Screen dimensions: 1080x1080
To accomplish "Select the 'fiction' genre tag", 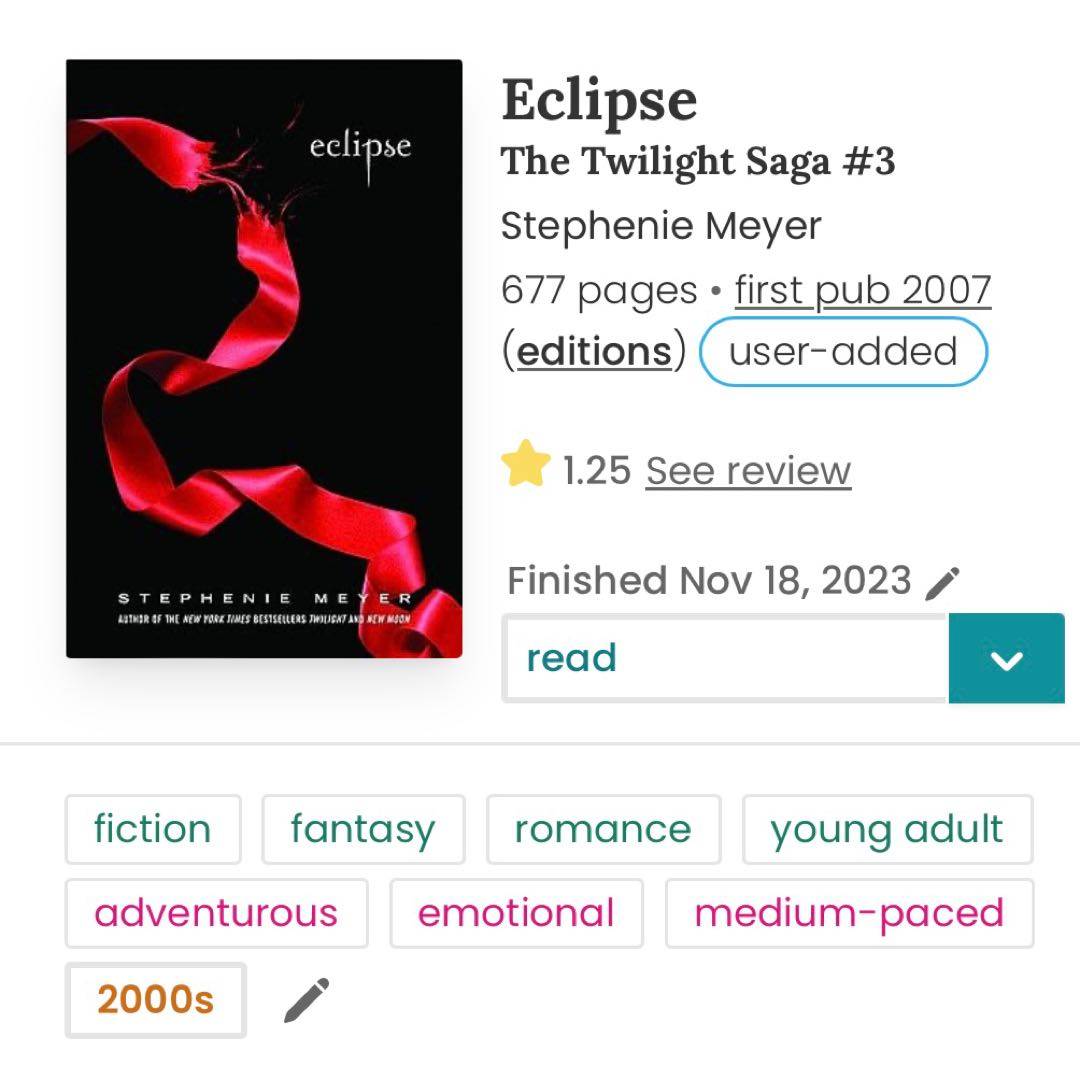I will 153,829.
